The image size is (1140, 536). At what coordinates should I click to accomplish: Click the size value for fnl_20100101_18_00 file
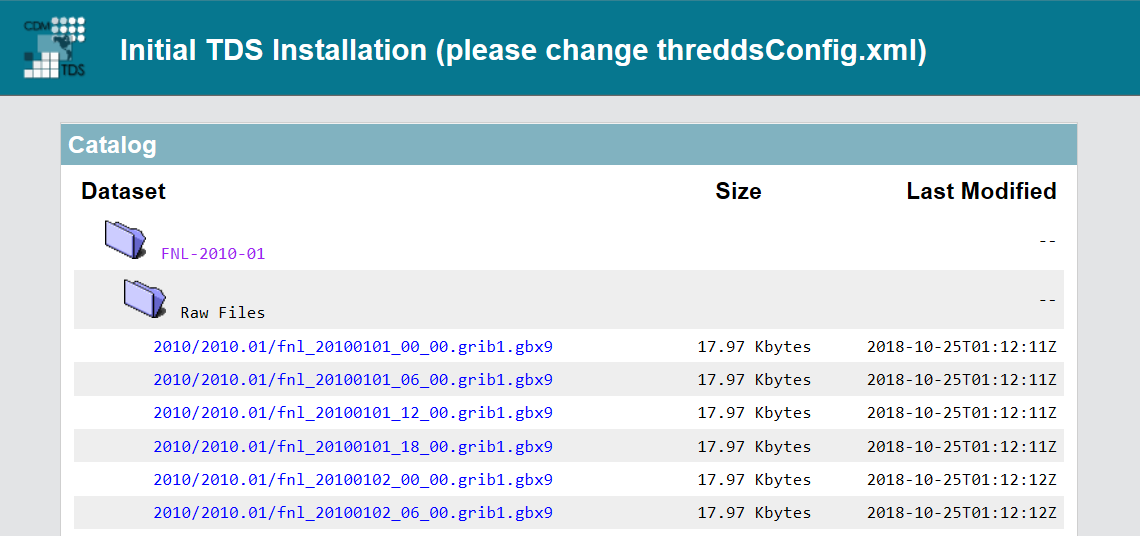[754, 447]
